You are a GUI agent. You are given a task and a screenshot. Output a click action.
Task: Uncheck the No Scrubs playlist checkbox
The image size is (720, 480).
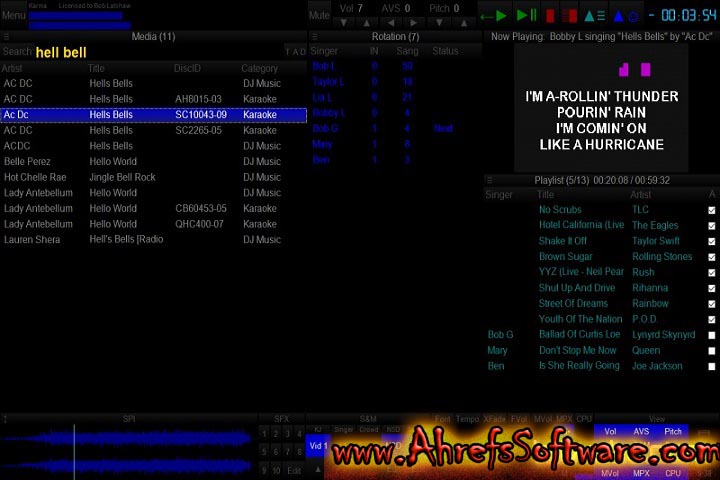point(712,210)
